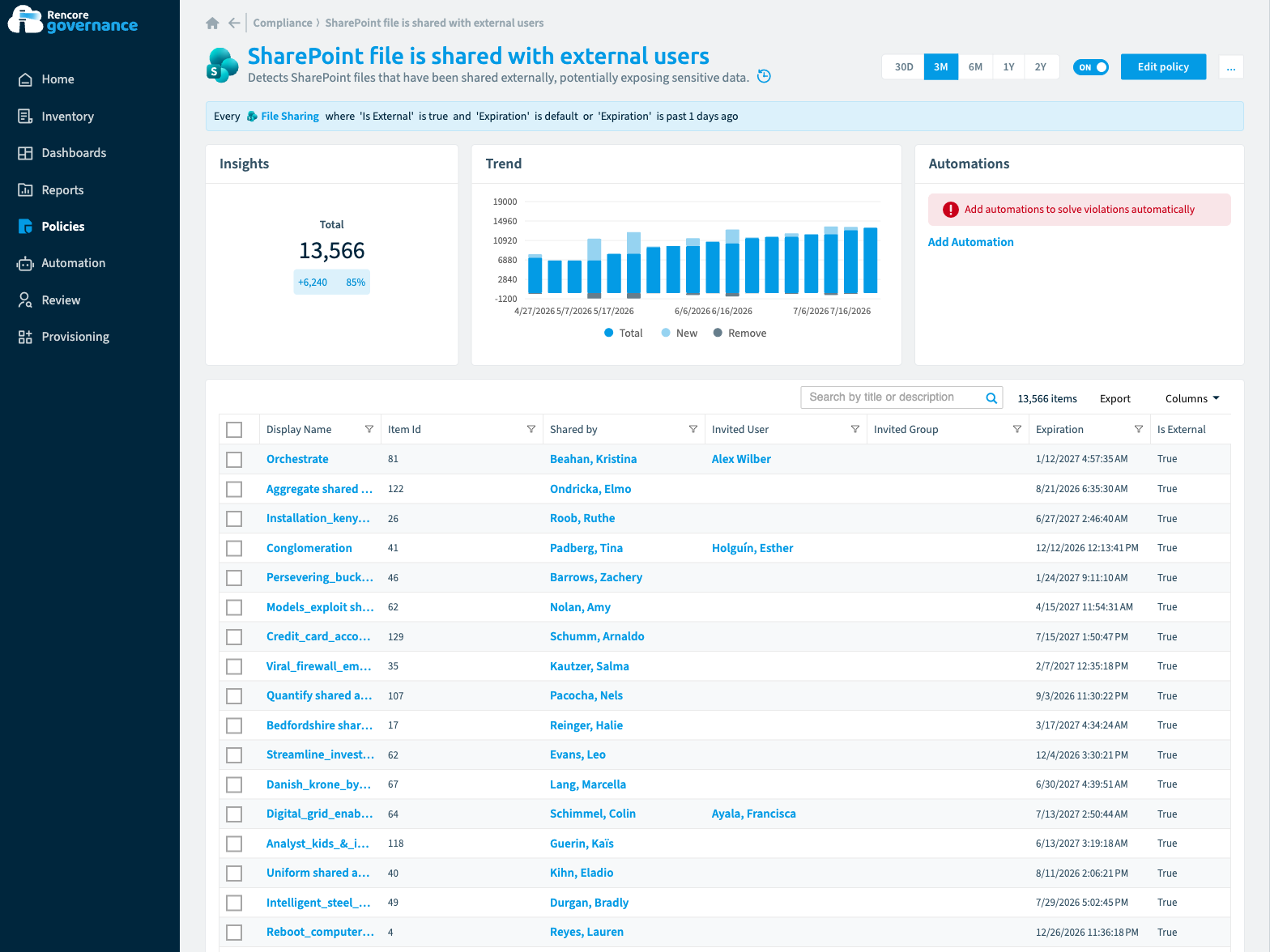This screenshot has height=952, width=1270.
Task: Click the red automation warning icon
Action: pos(951,210)
